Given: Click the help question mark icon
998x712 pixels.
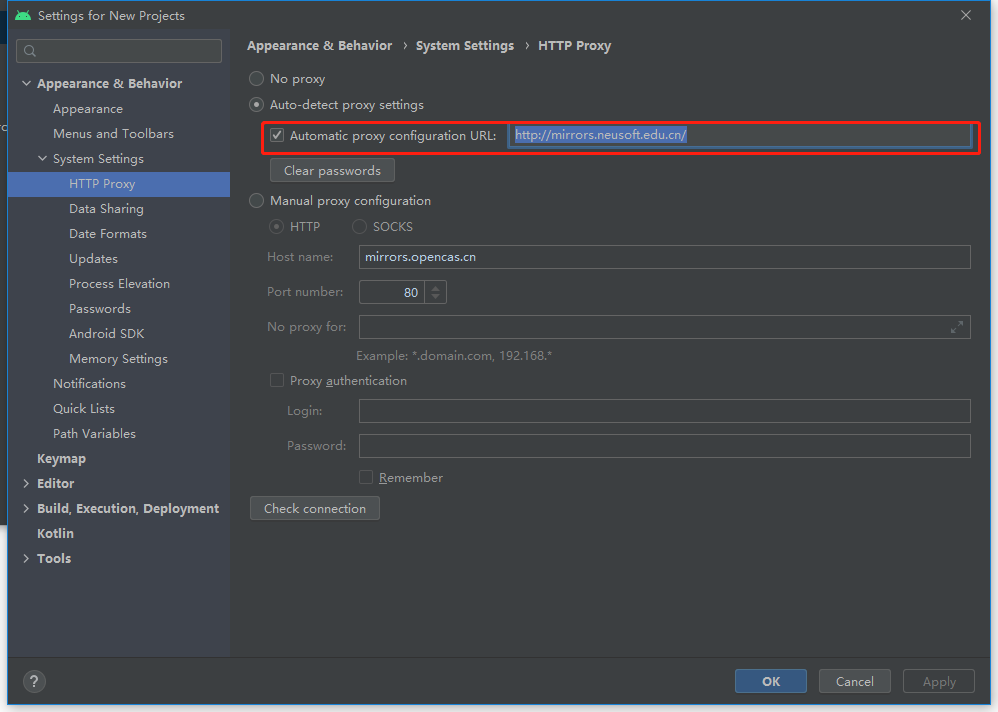Looking at the screenshot, I should click(34, 681).
